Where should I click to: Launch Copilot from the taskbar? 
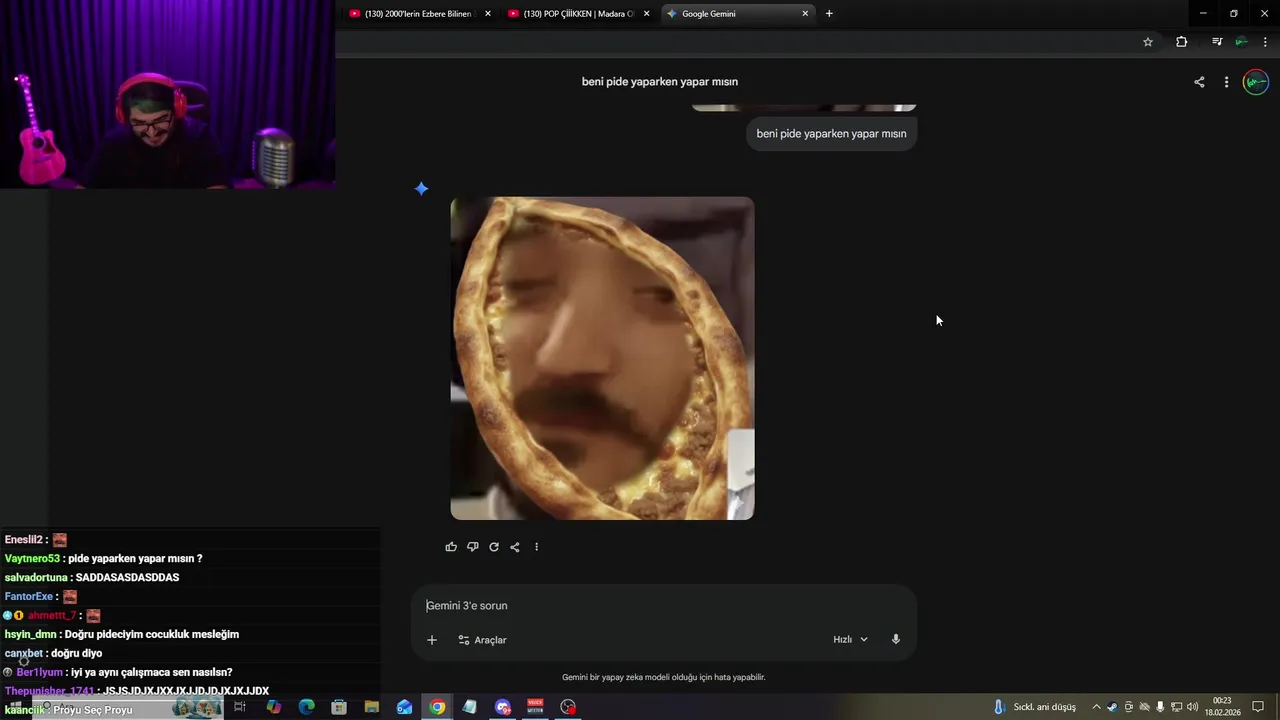coord(274,707)
